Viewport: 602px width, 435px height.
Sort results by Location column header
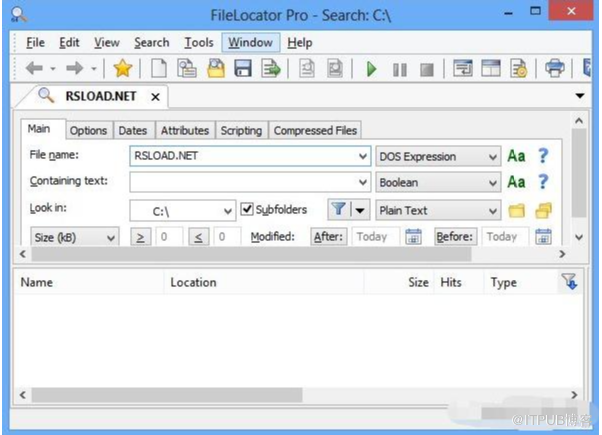click(264, 282)
